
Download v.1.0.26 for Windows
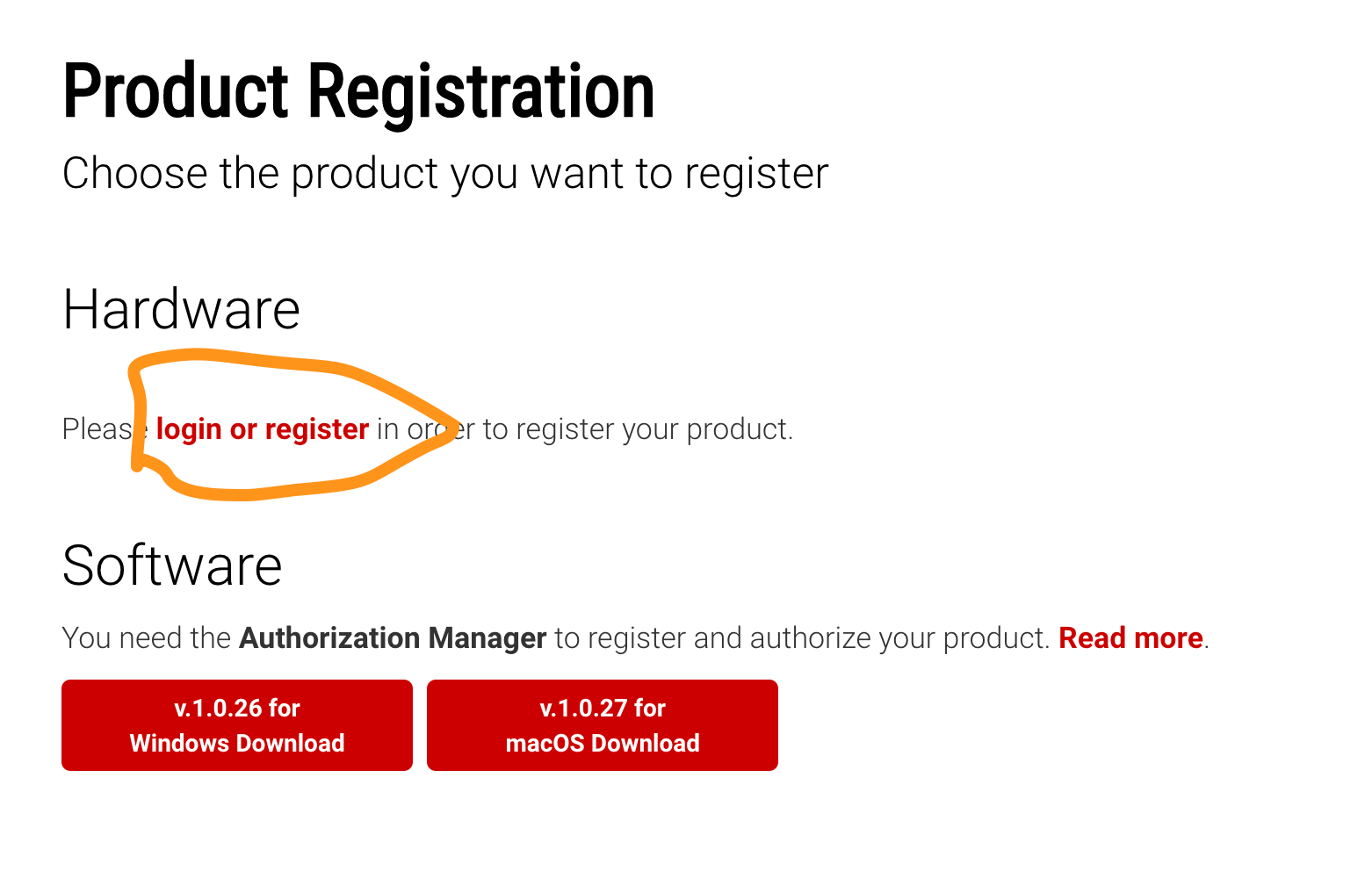[237, 725]
